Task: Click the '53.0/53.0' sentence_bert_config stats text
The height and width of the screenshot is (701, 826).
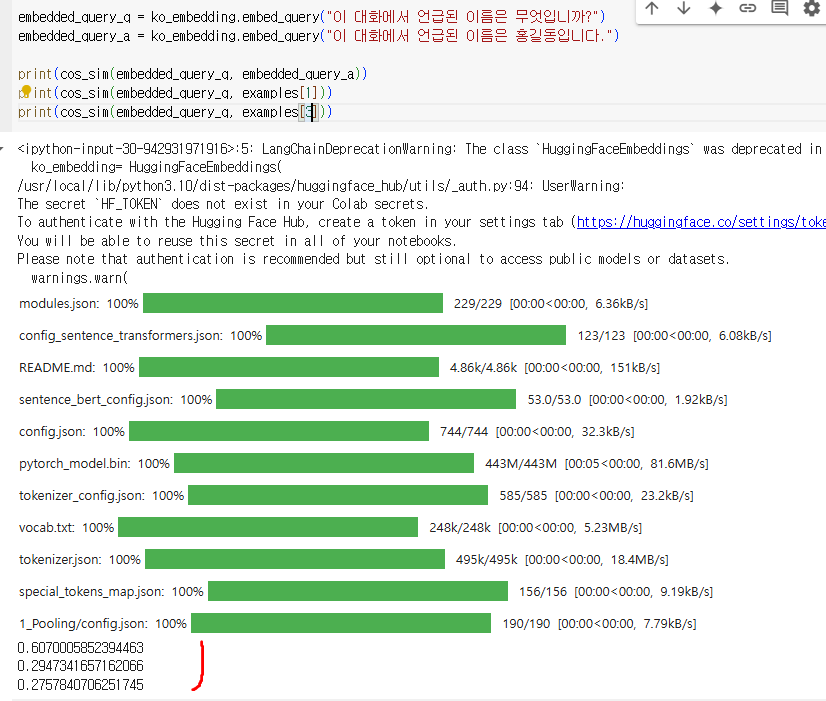Action: click(x=554, y=399)
